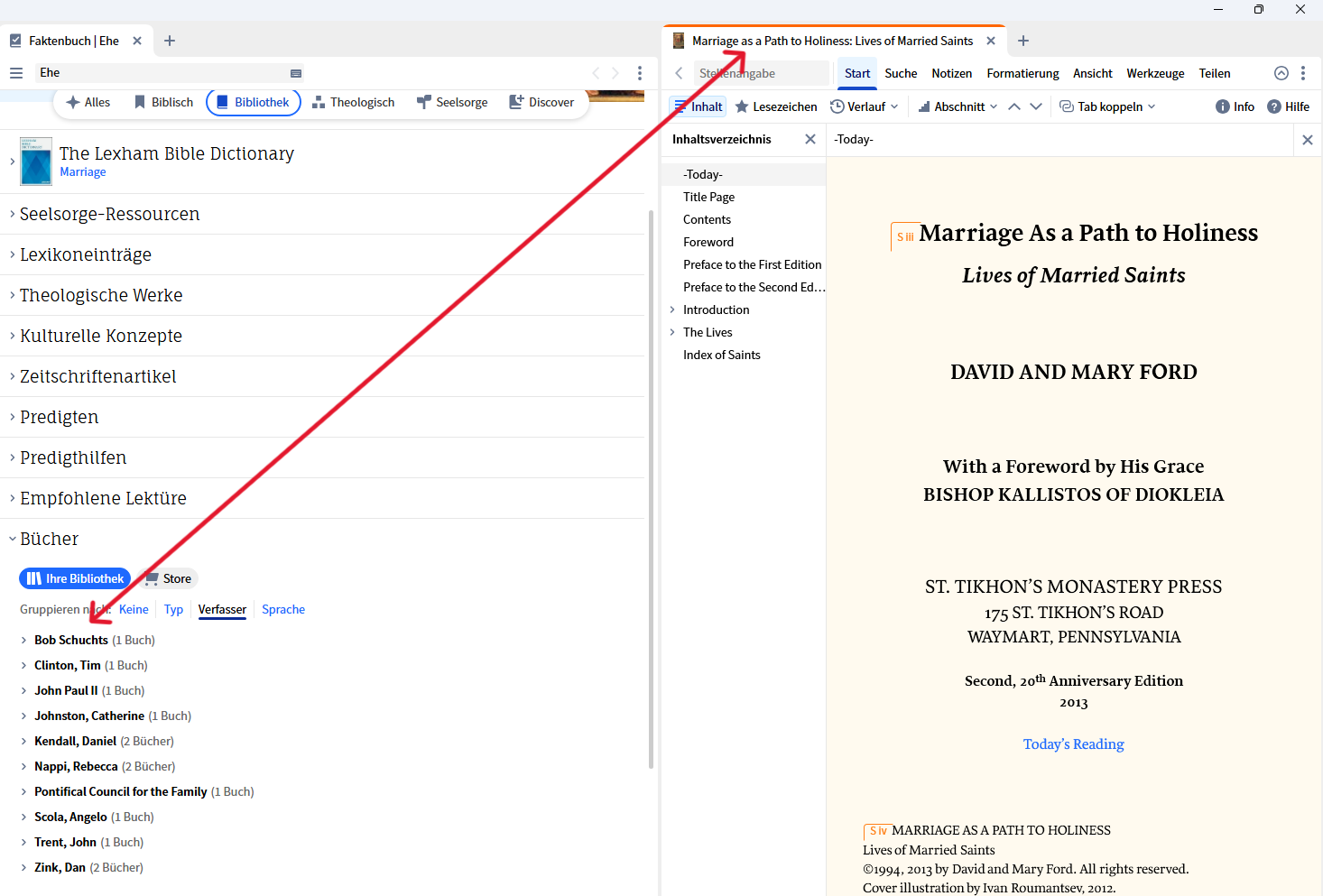Viewport: 1323px width, 896px height.
Task: Open Info panel
Action: 1235,106
